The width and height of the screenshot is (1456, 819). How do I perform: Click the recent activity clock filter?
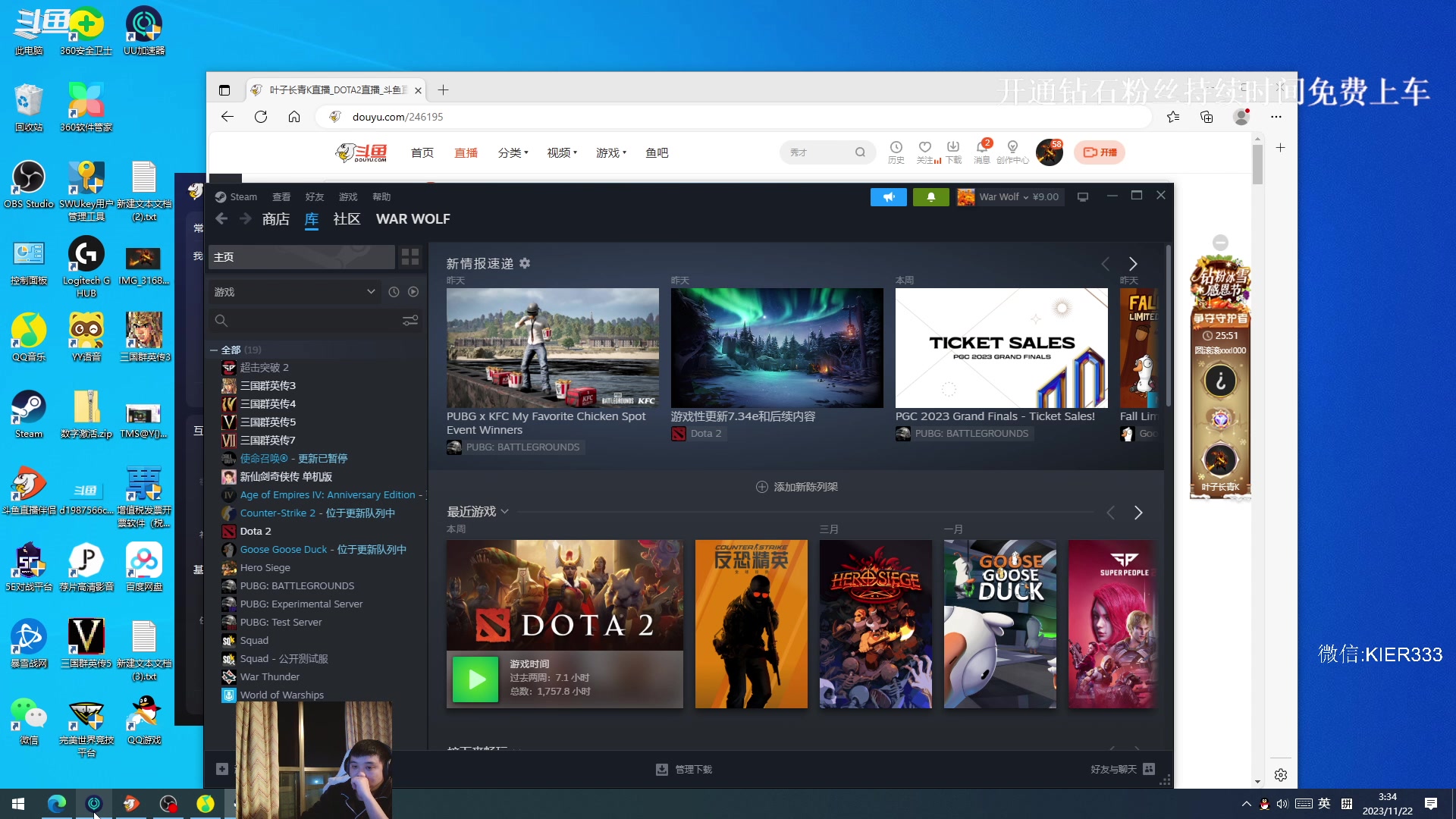394,292
